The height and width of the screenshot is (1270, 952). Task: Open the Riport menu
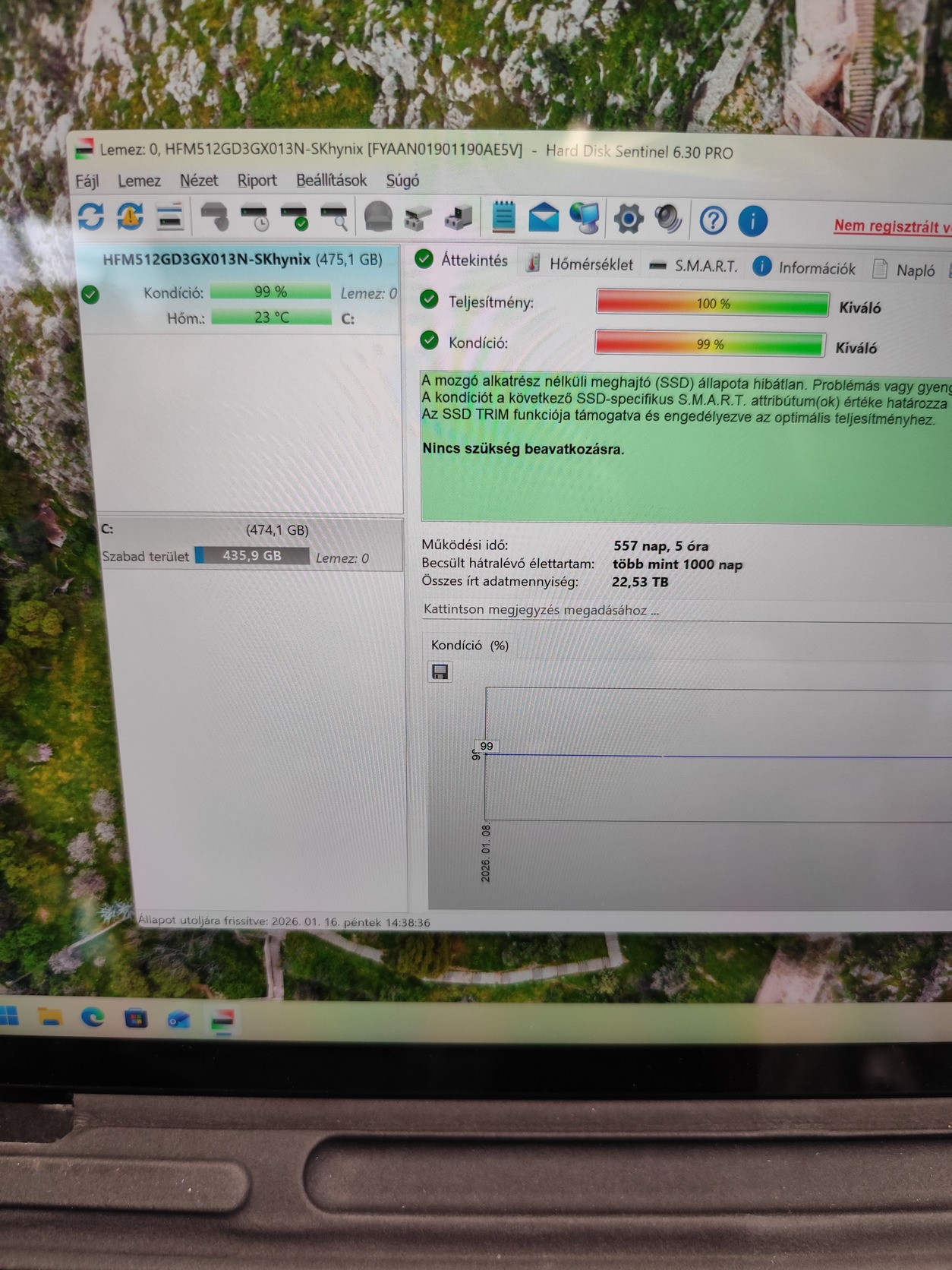(257, 181)
